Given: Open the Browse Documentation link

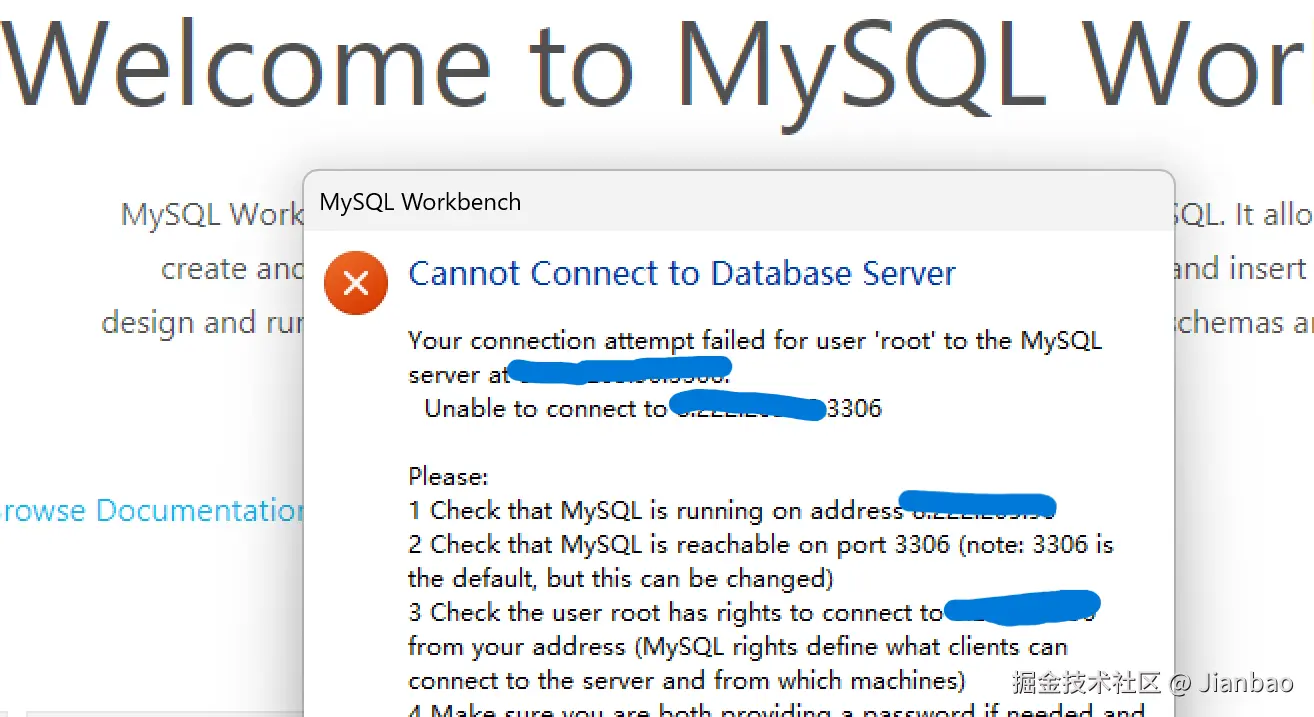Looking at the screenshot, I should 150,511.
